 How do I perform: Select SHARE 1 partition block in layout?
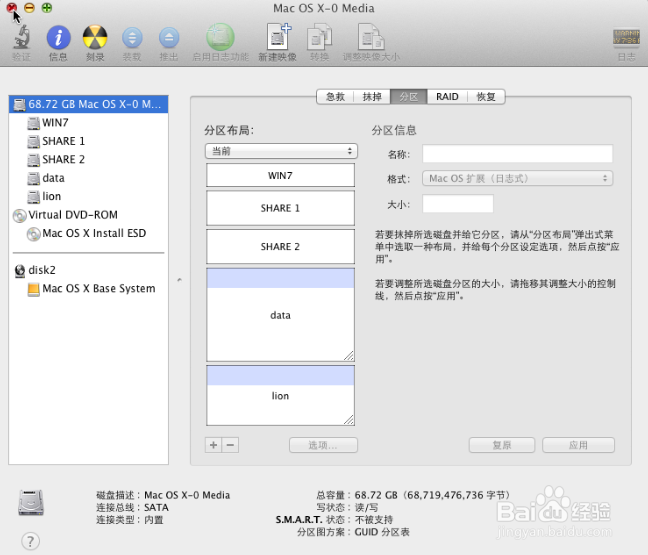click(281, 208)
